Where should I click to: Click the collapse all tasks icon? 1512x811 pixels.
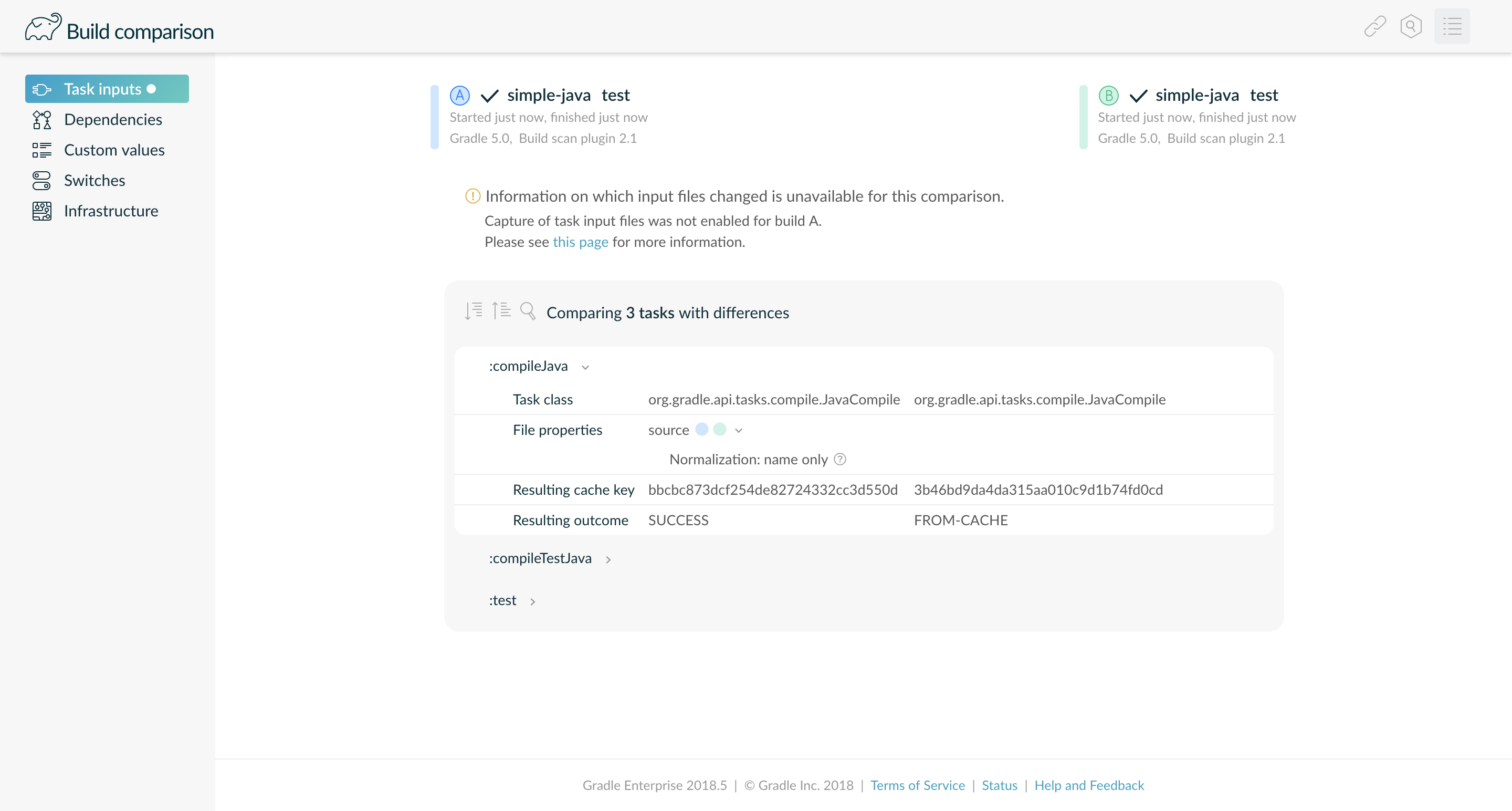[501, 310]
